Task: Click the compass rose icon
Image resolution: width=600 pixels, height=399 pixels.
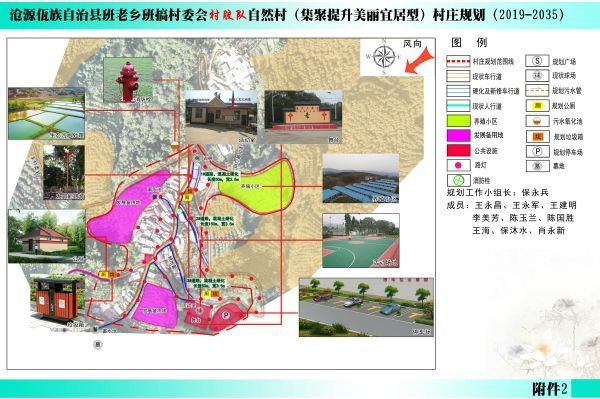Action: point(384,56)
